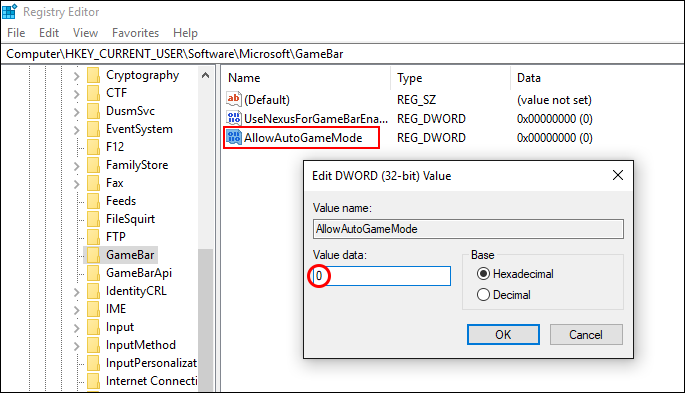Select the FamilyStore folder icon
The image size is (685, 393).
(93, 165)
